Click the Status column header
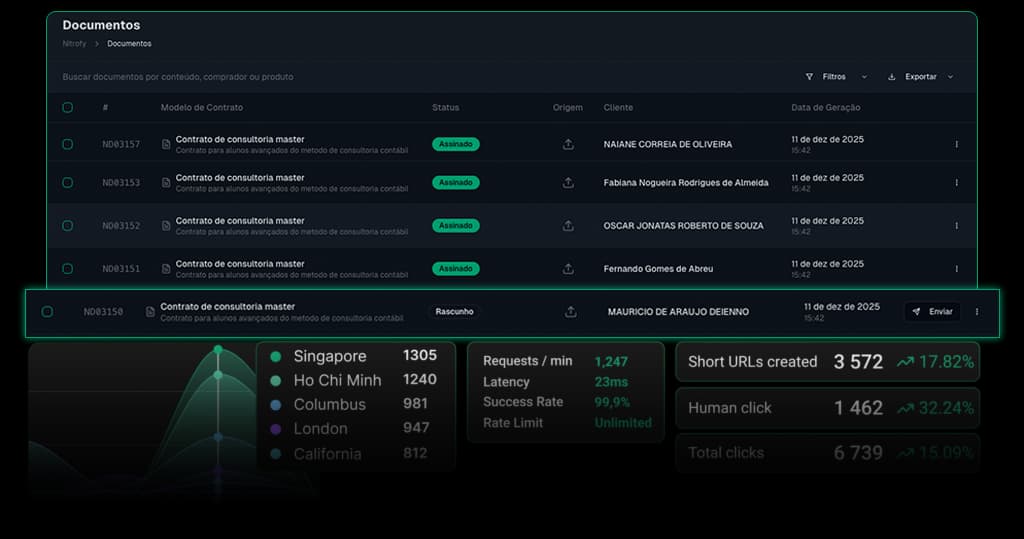 [x=445, y=108]
